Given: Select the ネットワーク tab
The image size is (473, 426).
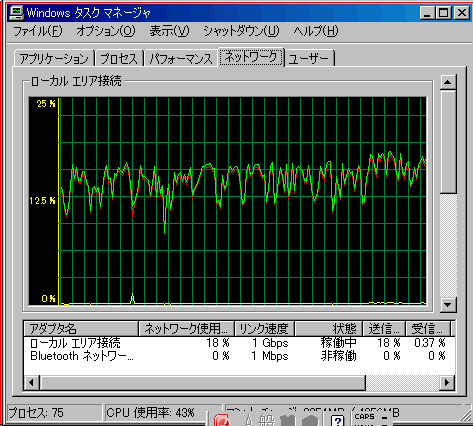Looking at the screenshot, I should click(251, 57).
